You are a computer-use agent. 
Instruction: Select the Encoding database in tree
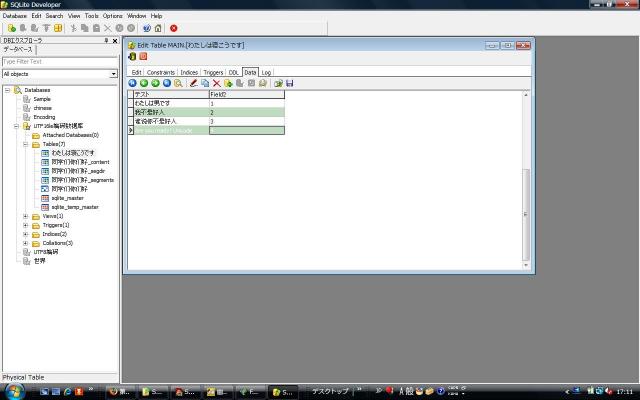[x=44, y=117]
